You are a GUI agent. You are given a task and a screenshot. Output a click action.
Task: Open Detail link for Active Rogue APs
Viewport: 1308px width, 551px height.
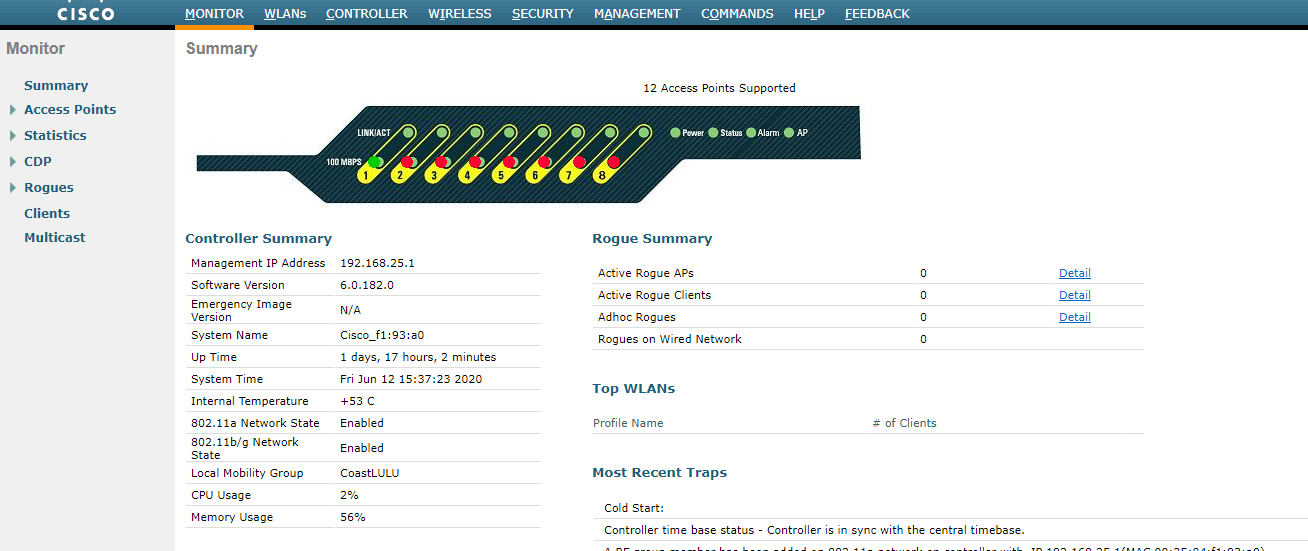tap(1075, 273)
